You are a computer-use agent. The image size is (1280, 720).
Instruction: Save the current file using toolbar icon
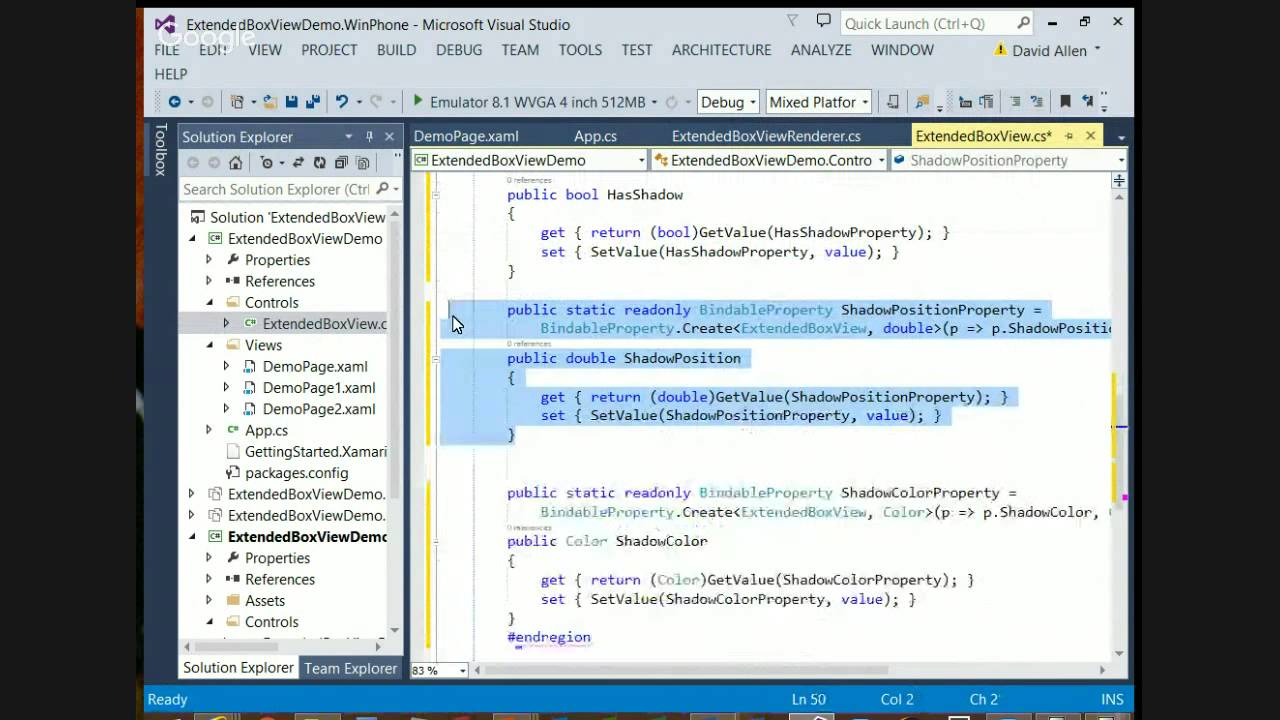pyautogui.click(x=291, y=102)
